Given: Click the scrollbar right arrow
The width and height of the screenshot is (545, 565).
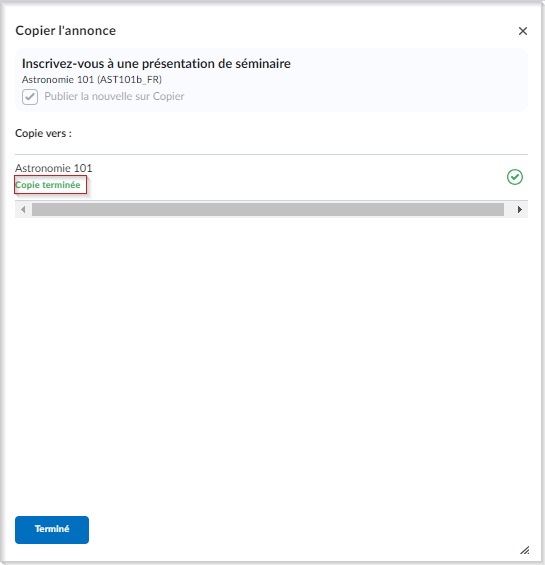Looking at the screenshot, I should 519,209.
